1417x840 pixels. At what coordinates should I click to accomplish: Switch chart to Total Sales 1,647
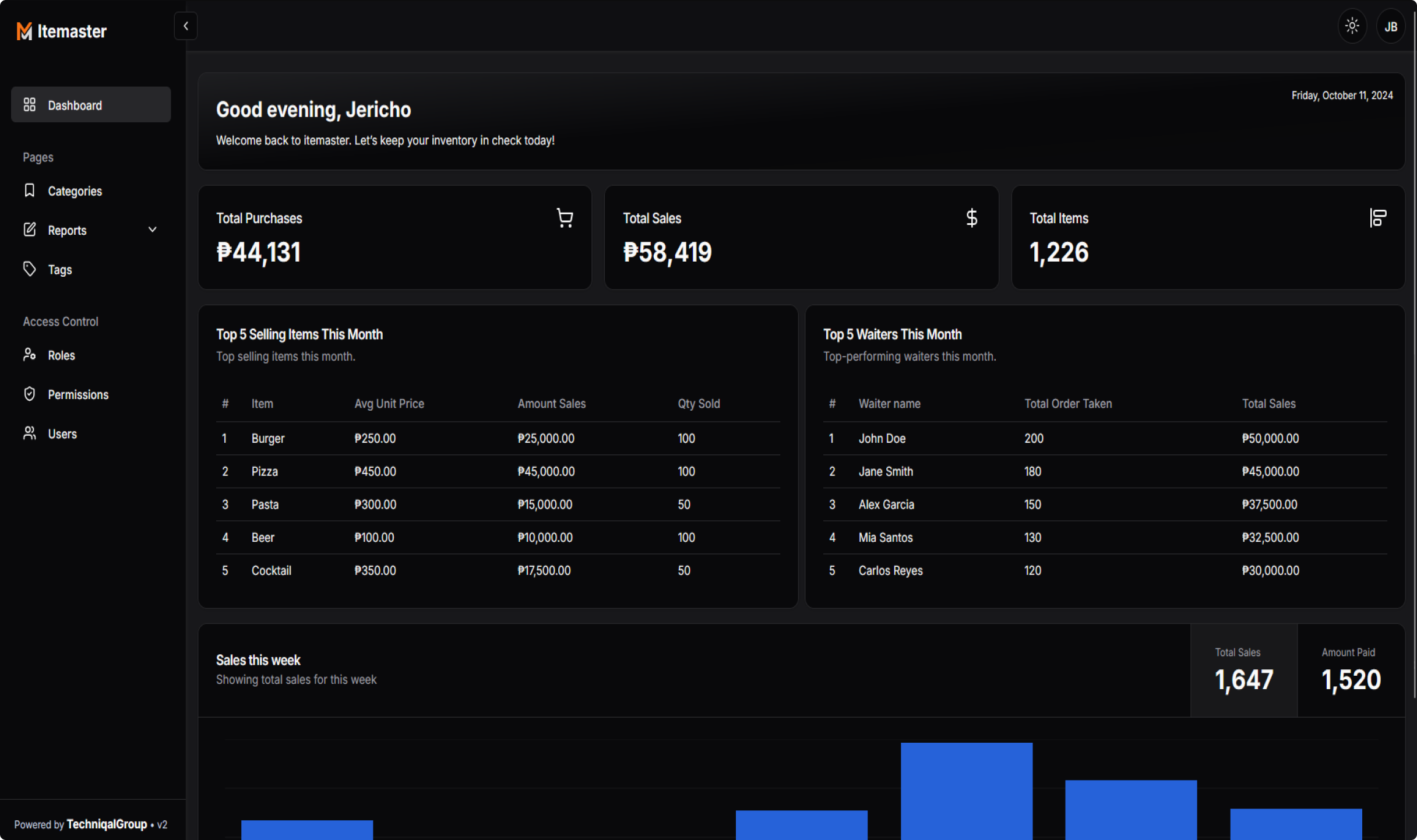click(1243, 670)
